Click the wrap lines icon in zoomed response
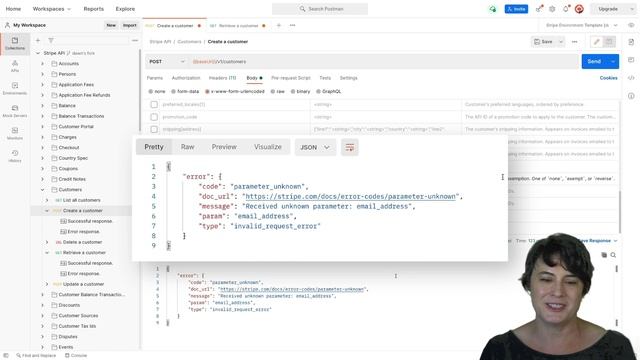This screenshot has width=640, height=360. click(349, 147)
